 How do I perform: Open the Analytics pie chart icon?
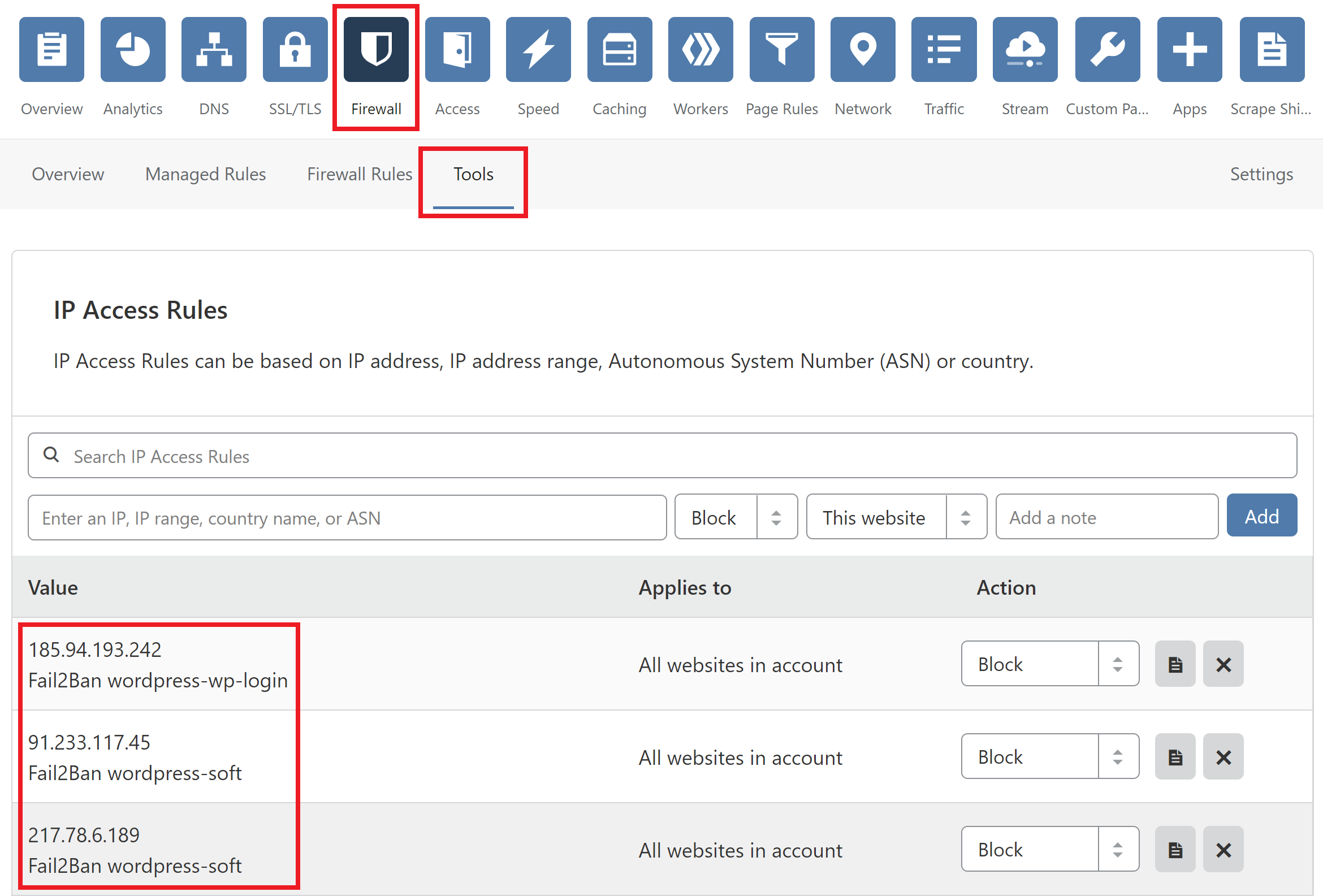(133, 50)
